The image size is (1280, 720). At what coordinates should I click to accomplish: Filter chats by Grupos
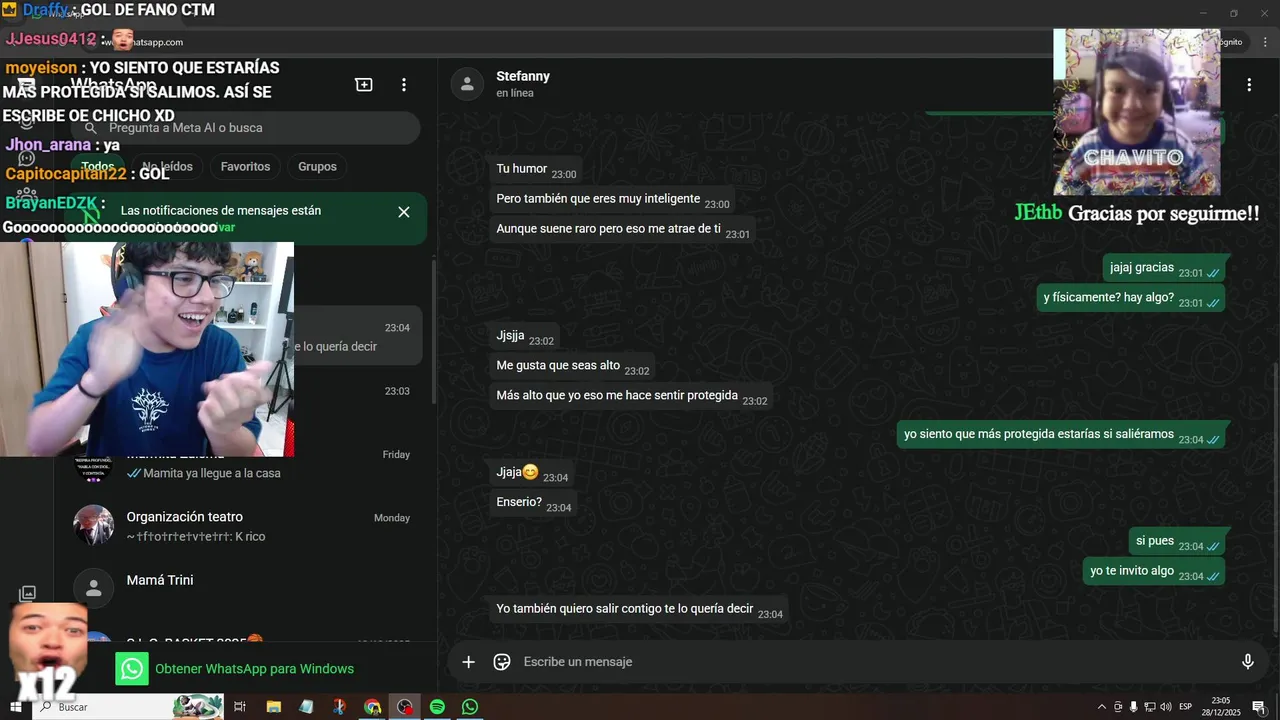coord(317,167)
